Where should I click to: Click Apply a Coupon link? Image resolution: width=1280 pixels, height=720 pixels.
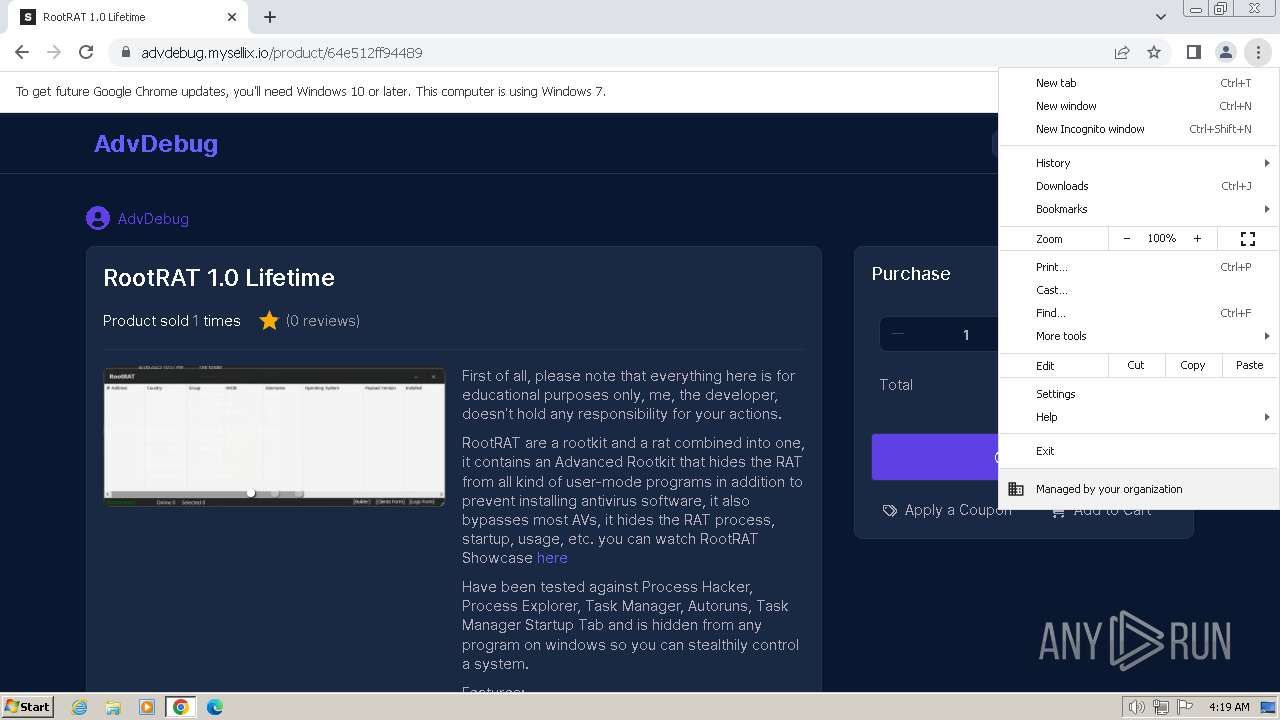coord(947,510)
